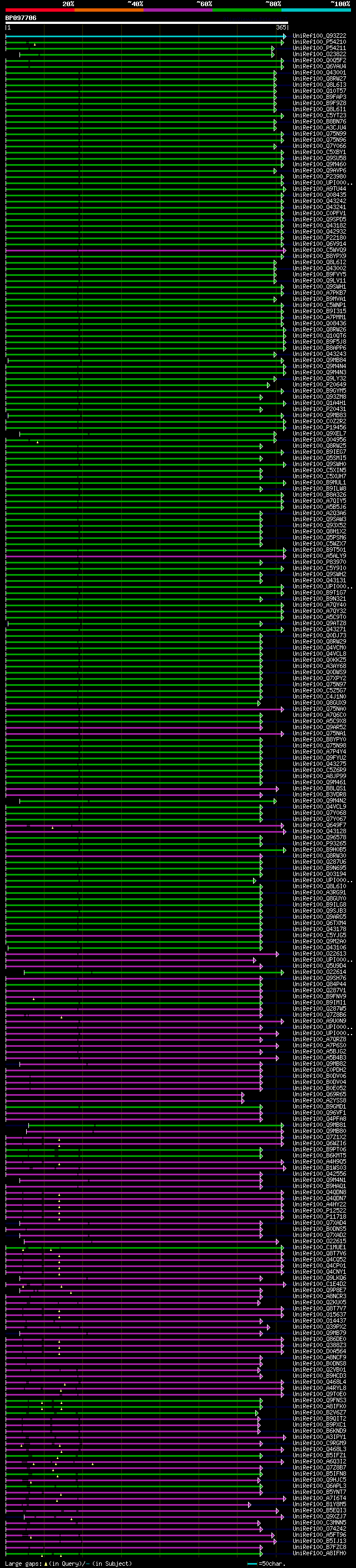Select hit label UniRef100_A8IFK0
356x1568 pixels.
coord(319,1406)
